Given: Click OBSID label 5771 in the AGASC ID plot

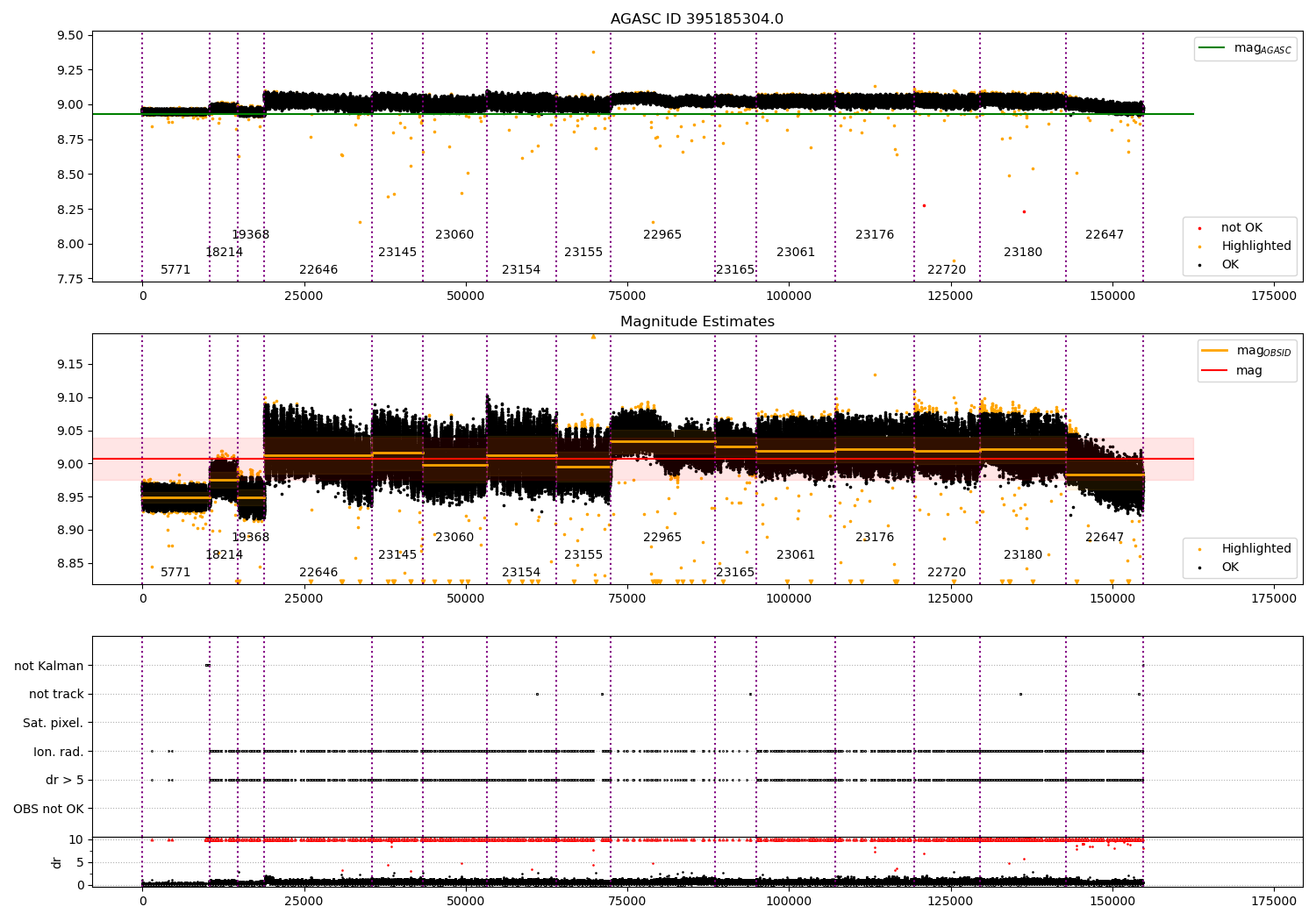Looking at the screenshot, I should [175, 270].
